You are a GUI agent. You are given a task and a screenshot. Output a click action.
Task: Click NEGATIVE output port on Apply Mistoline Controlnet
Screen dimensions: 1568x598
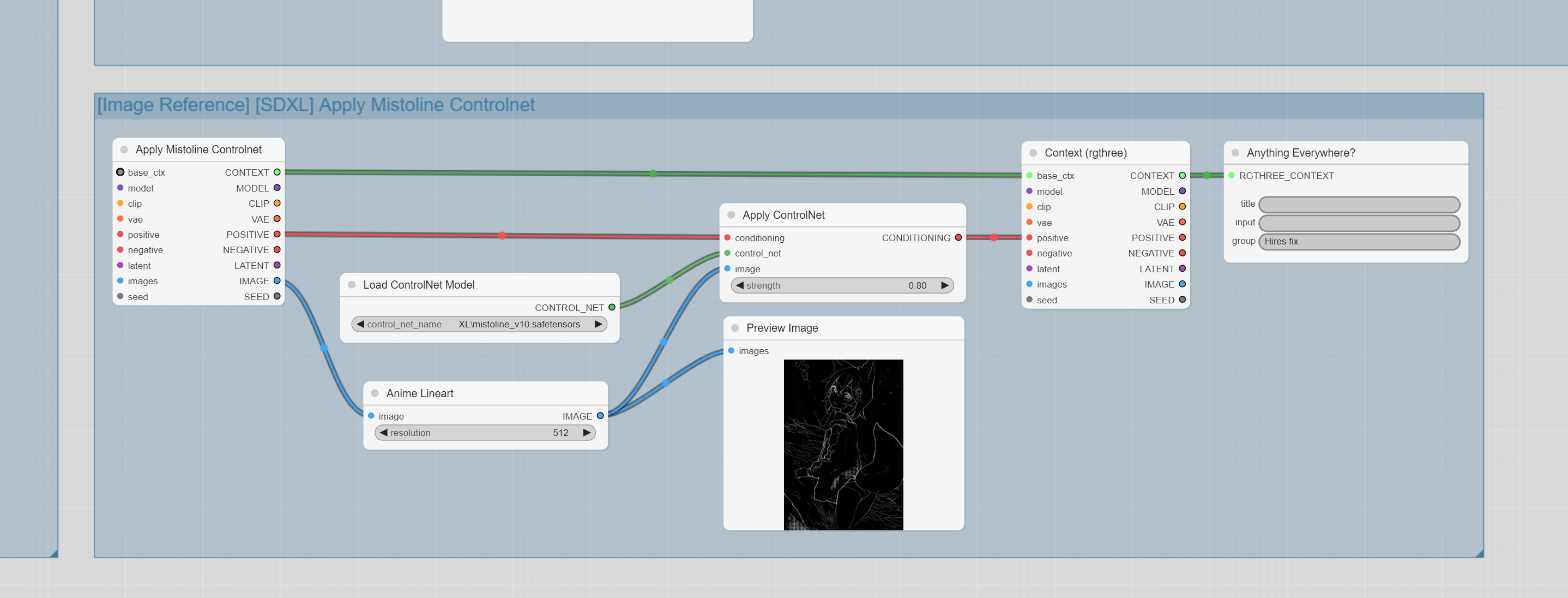pos(277,250)
